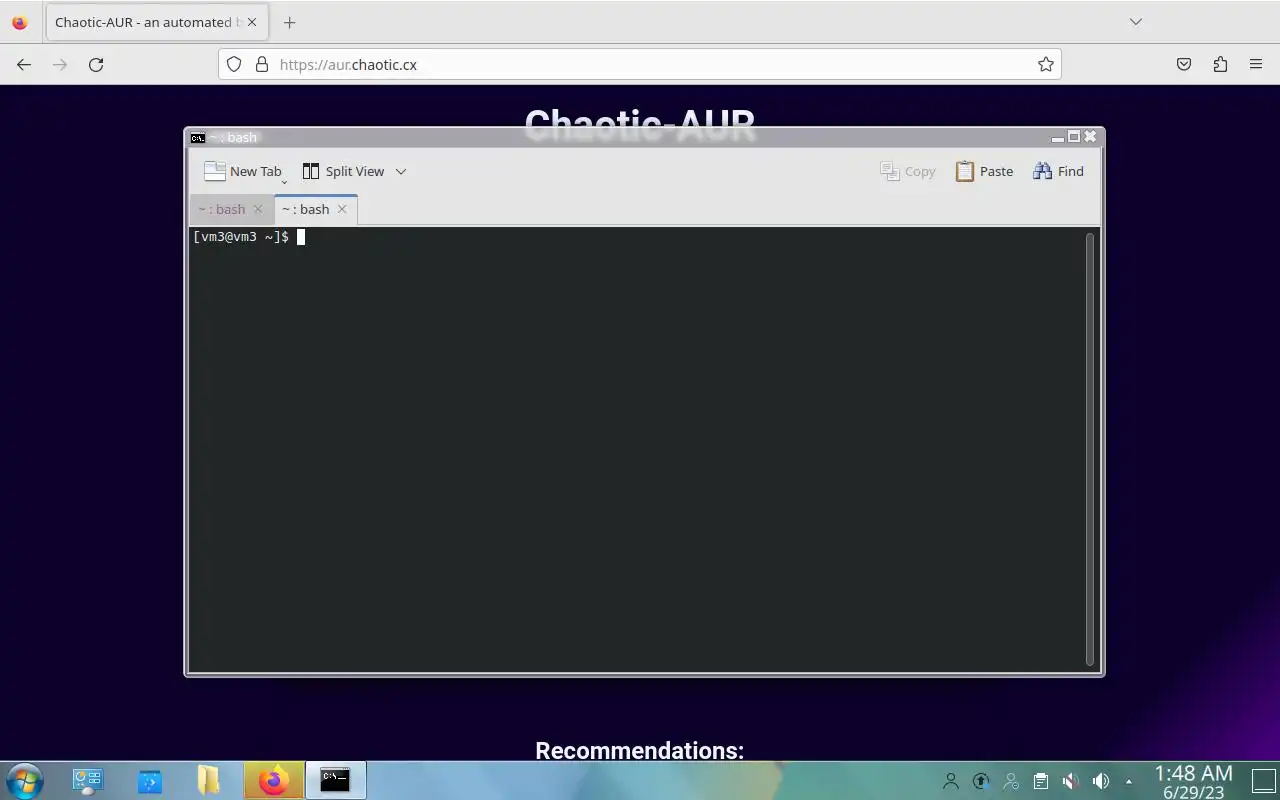Image resolution: width=1280 pixels, height=800 pixels.
Task: Open the Firefox extensions puzzle icon
Action: pos(1220,64)
